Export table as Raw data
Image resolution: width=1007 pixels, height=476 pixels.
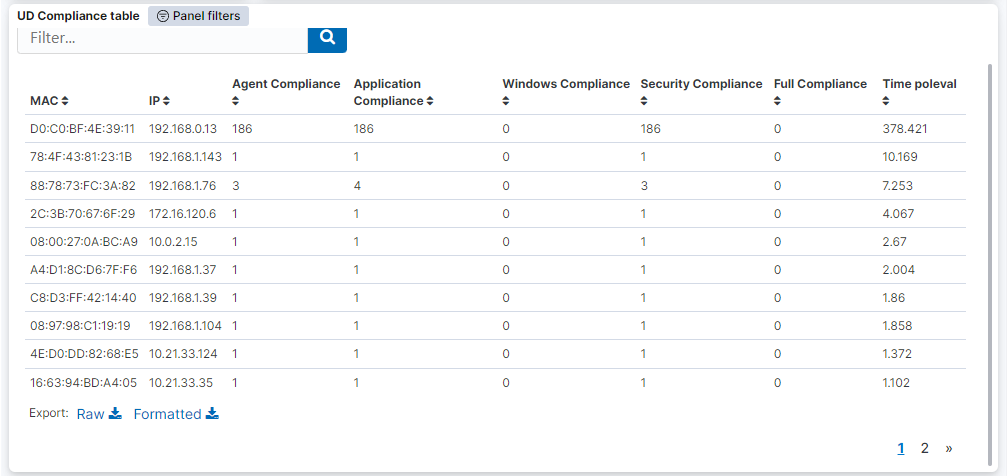click(x=98, y=414)
